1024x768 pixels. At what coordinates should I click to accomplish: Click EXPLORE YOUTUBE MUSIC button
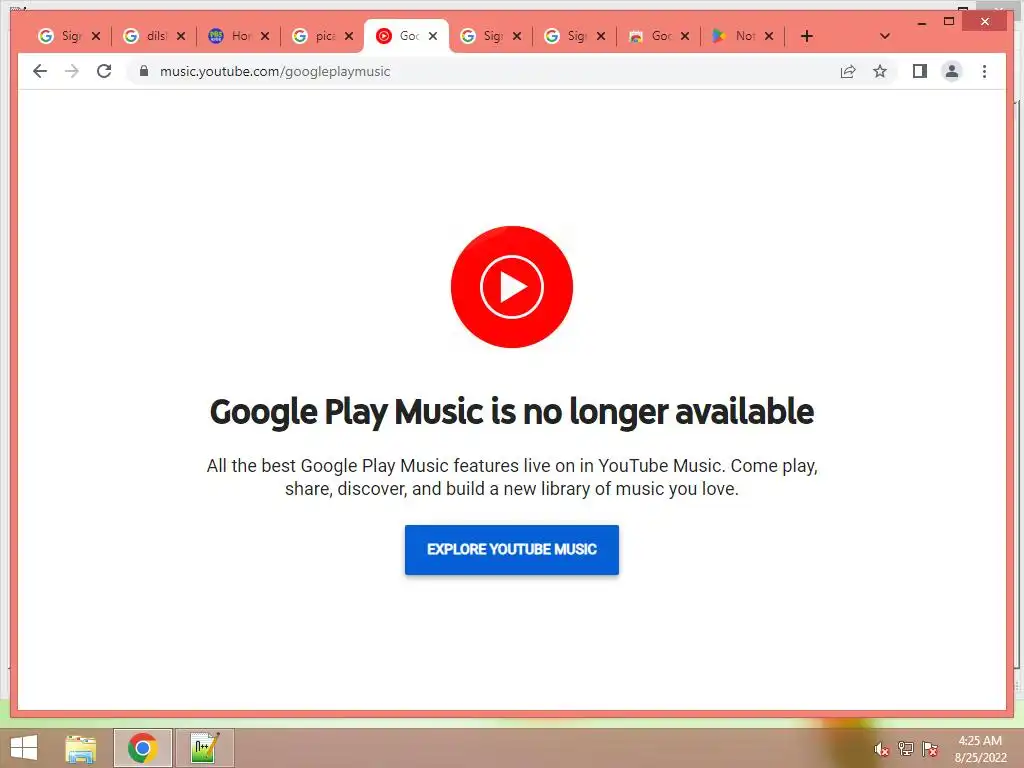[511, 550]
